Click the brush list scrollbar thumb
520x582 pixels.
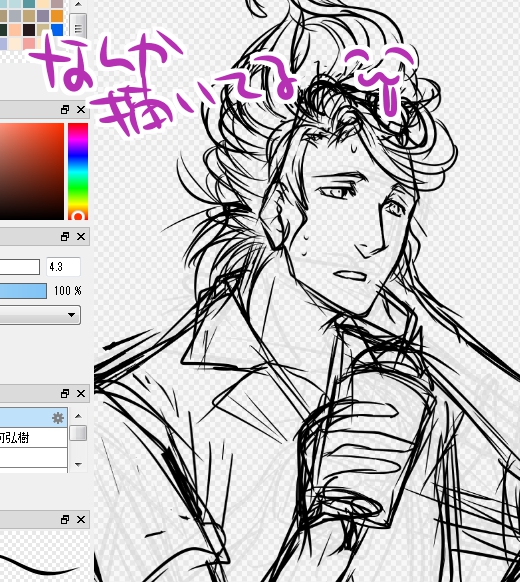coord(78,433)
